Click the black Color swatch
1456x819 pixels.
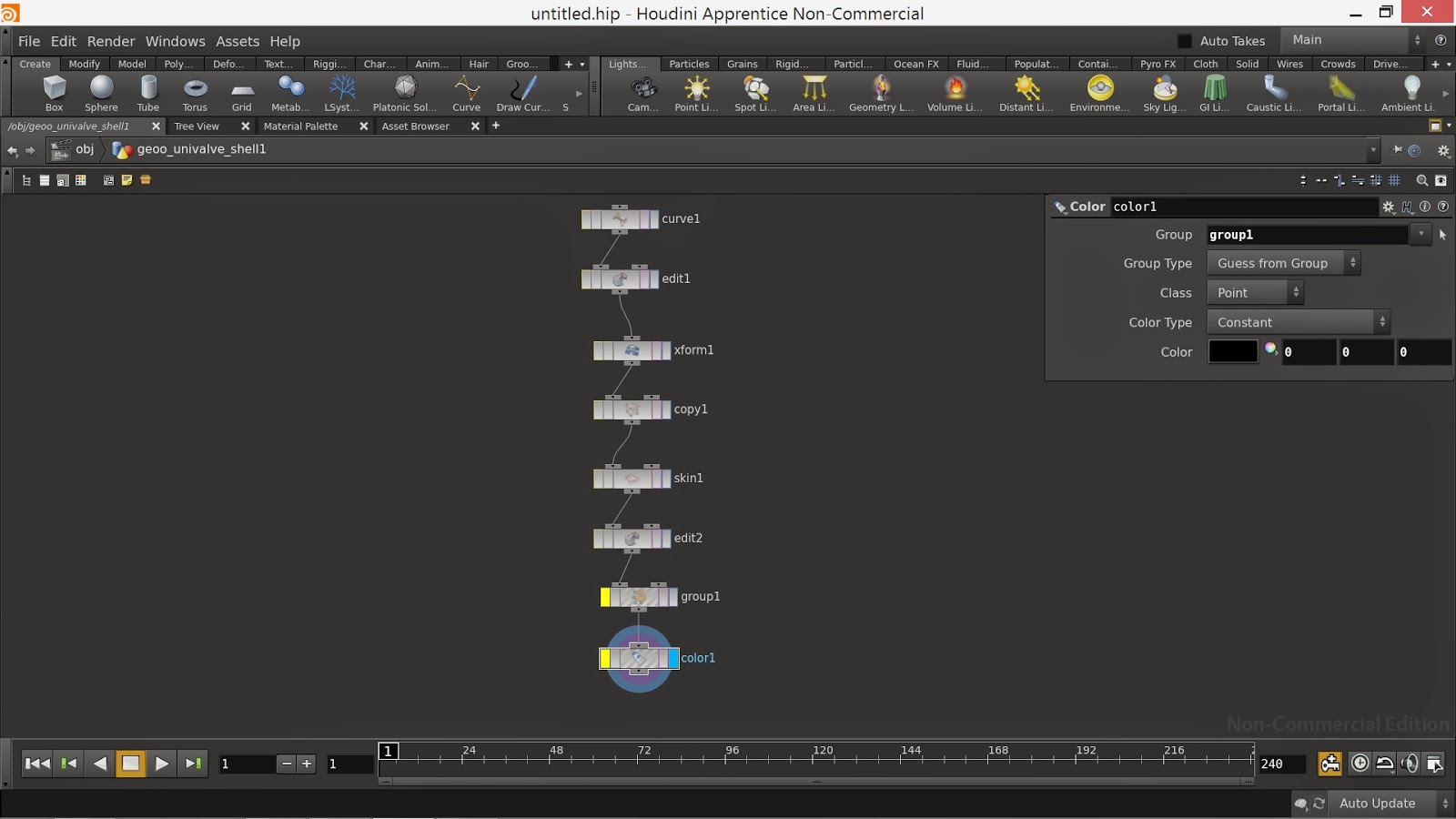click(x=1232, y=352)
